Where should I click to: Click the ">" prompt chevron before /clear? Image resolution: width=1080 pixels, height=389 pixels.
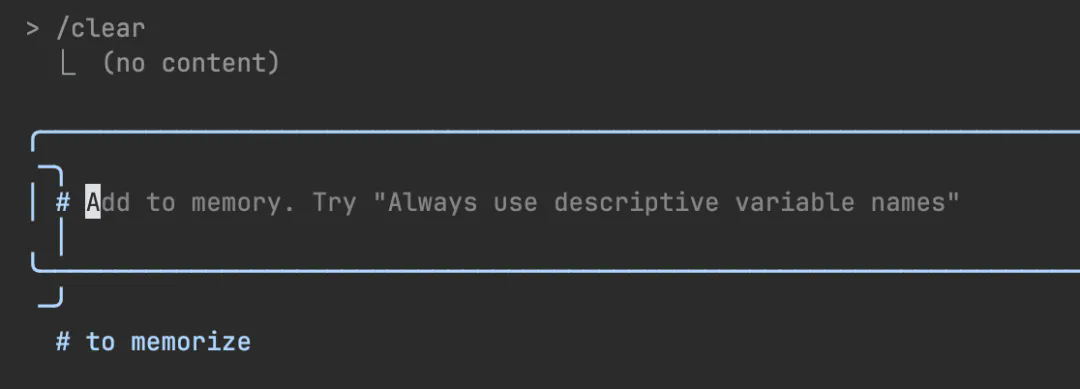32,29
